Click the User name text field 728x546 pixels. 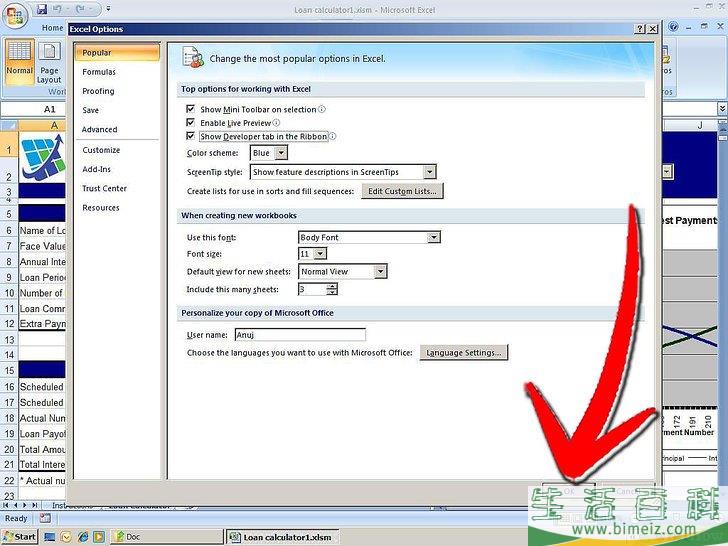[300, 334]
